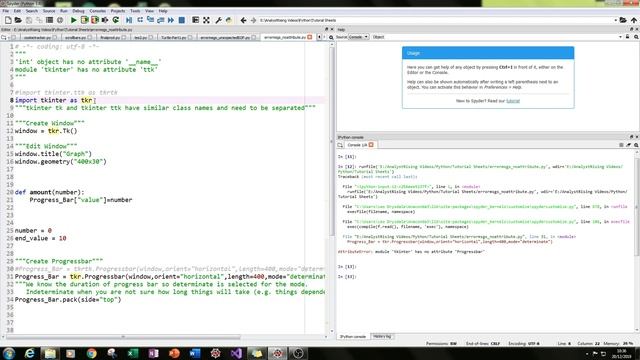Open the Run menu
Screen dimensions: 640x360
(64, 11)
